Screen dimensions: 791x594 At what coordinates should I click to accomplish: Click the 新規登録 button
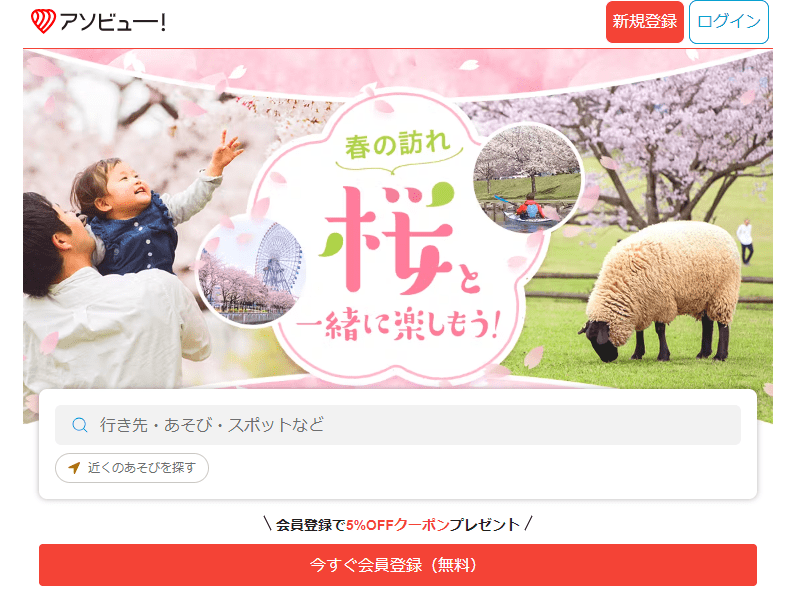[644, 22]
